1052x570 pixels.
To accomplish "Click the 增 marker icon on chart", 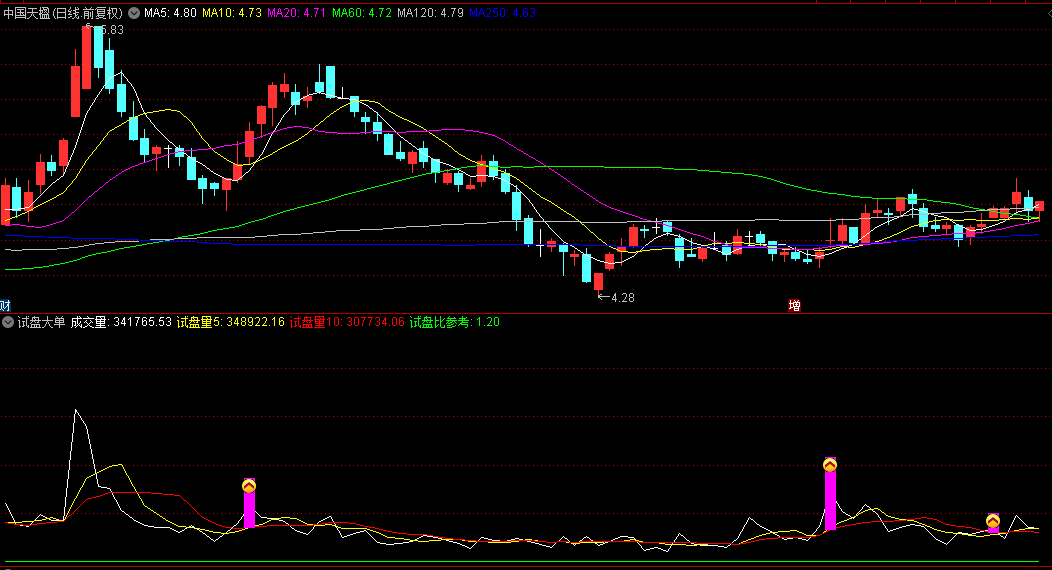I will click(x=794, y=306).
